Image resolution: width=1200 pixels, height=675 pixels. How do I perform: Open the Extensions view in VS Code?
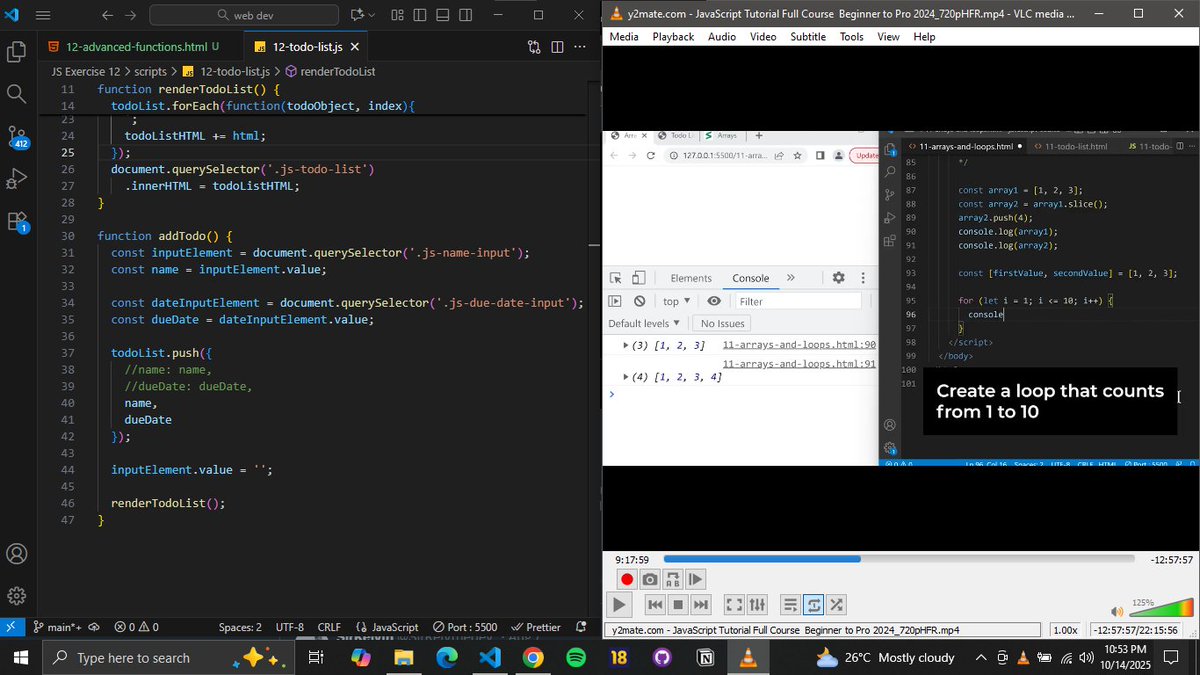coord(17,222)
